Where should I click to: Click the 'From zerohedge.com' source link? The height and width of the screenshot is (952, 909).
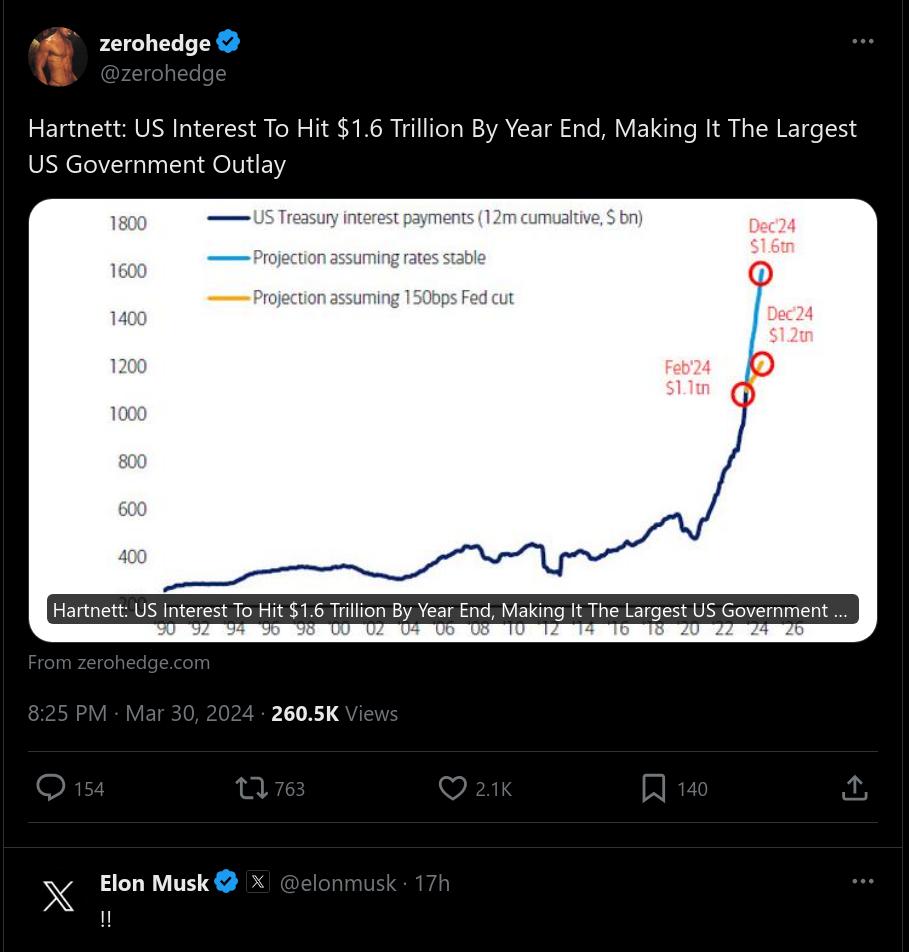[x=119, y=662]
